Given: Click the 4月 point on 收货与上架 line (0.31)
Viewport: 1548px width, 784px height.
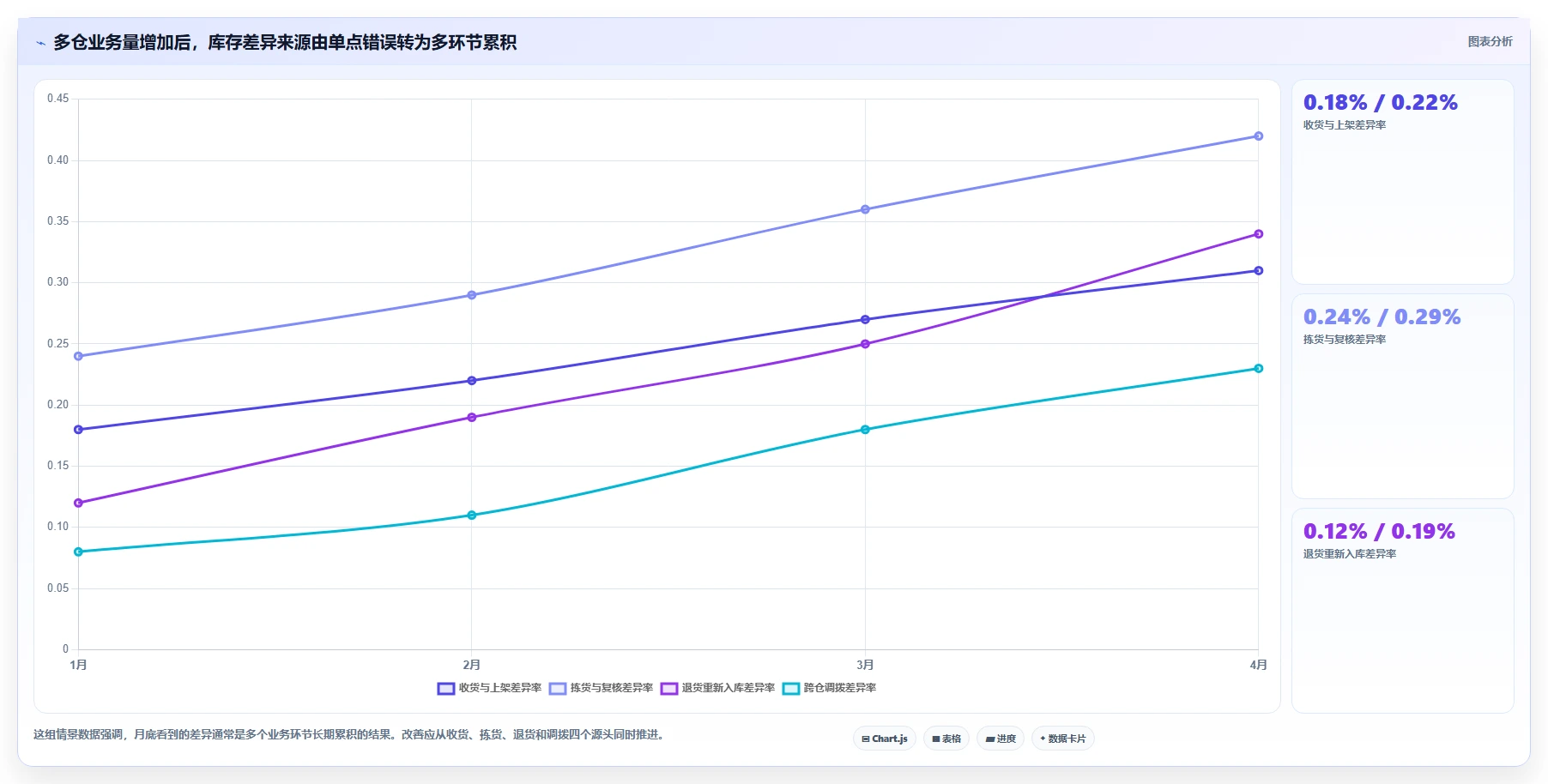Looking at the screenshot, I should (1259, 271).
